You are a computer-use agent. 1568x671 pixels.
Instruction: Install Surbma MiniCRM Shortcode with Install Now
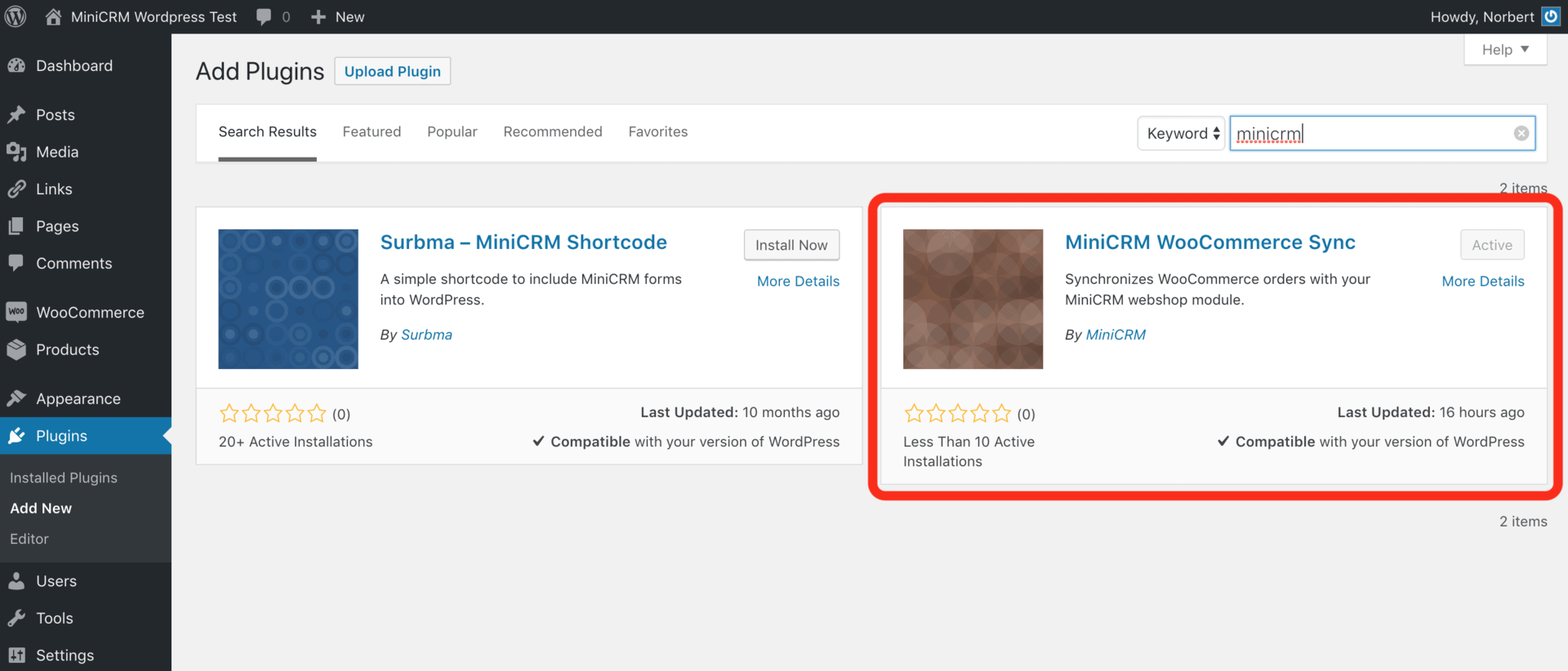pos(791,245)
